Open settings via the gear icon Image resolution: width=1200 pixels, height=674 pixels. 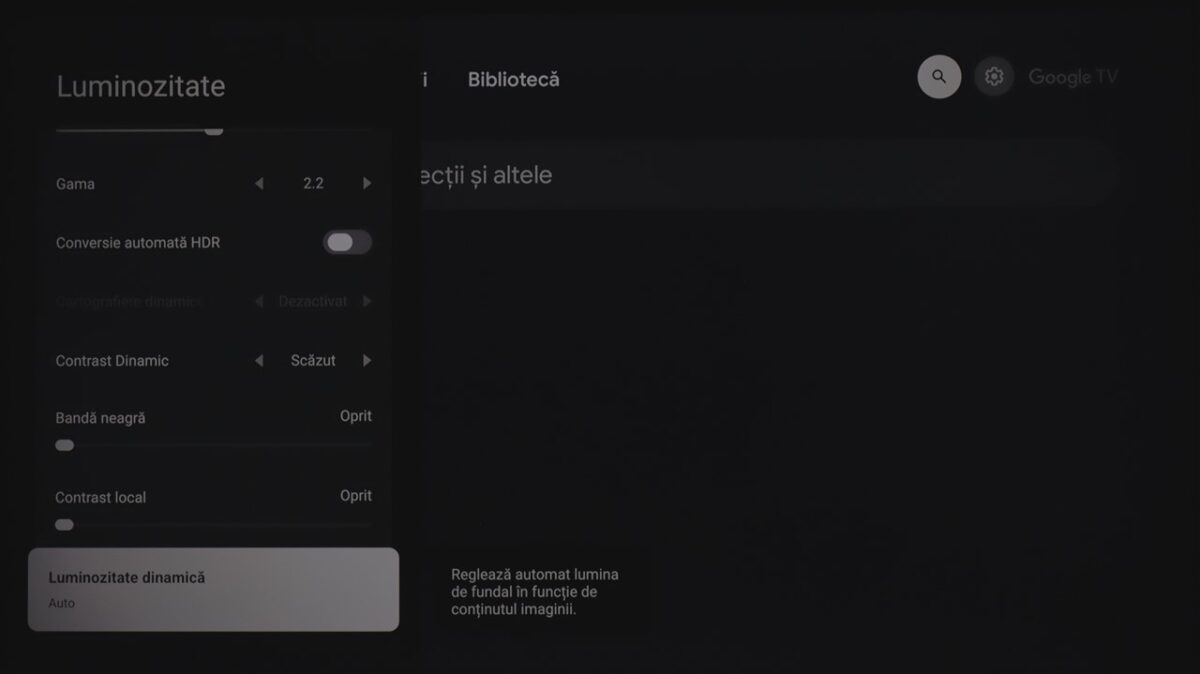click(x=994, y=76)
